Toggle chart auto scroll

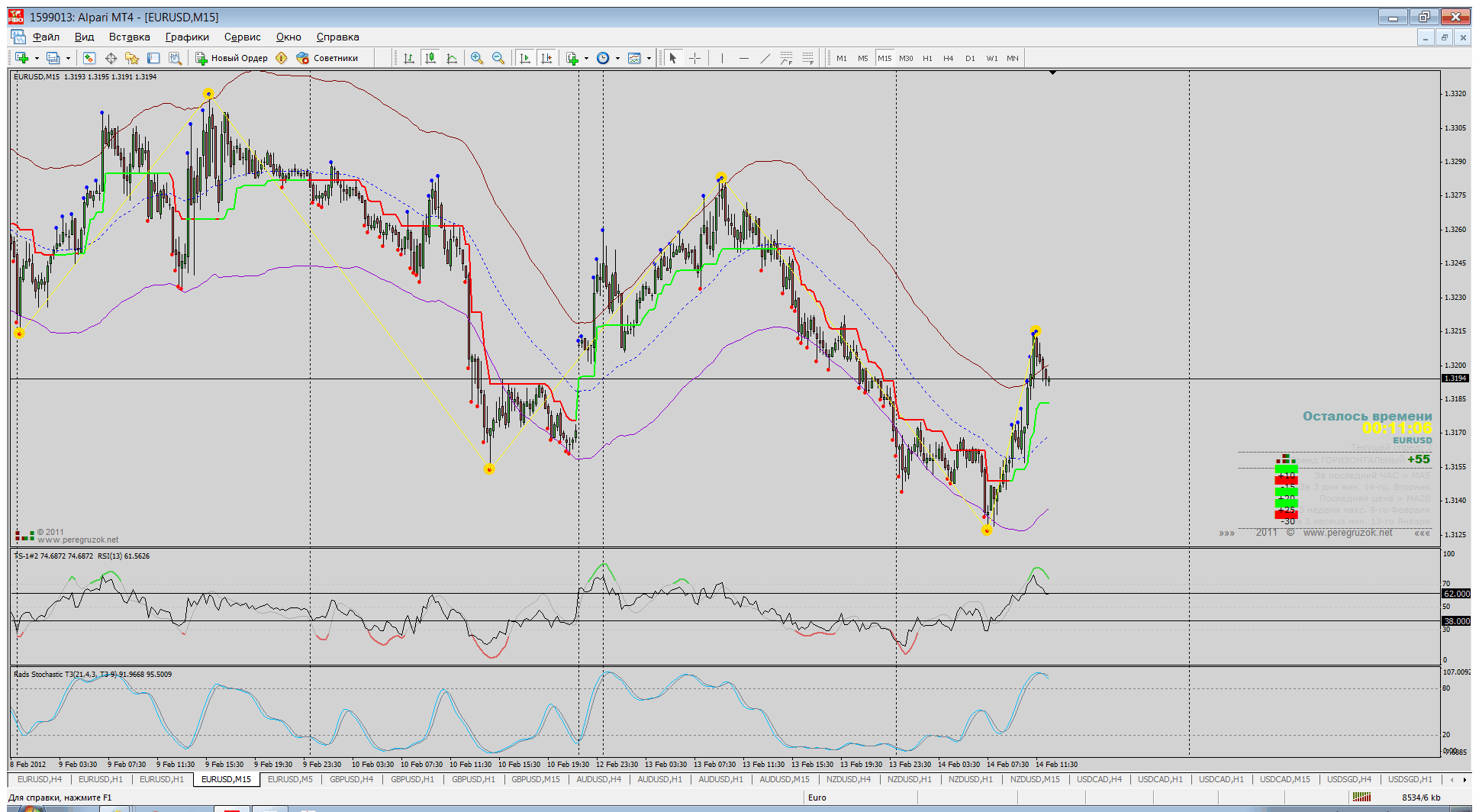tap(525, 58)
